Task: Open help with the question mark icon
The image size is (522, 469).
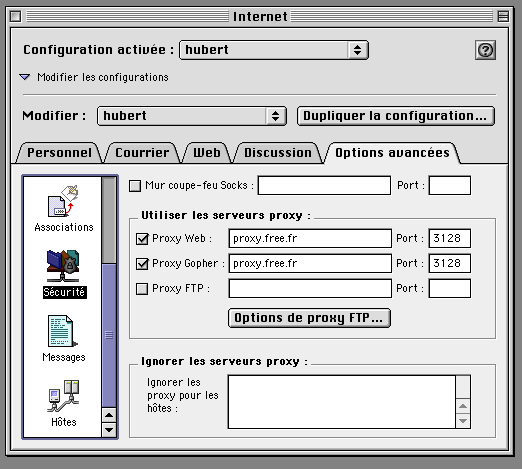Action: point(485,50)
